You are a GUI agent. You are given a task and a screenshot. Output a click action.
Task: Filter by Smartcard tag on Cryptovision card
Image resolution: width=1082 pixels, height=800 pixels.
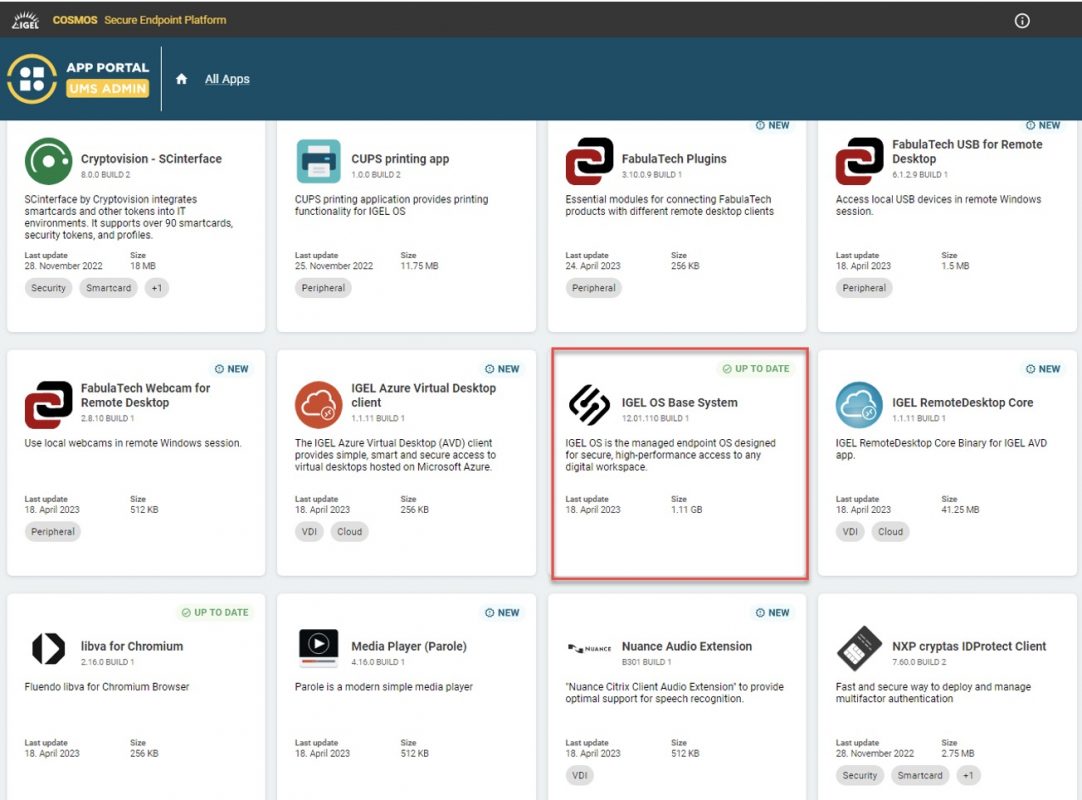[108, 288]
